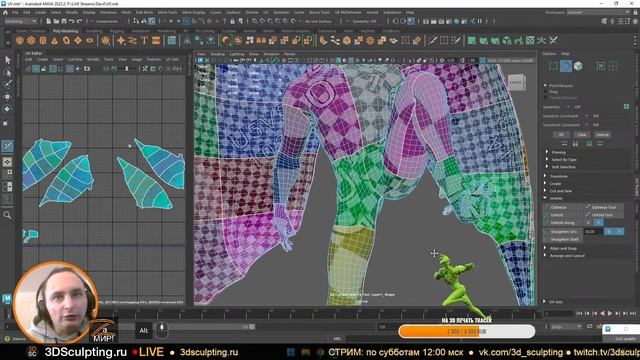Click the view cube in the viewport corner
Image resolution: width=640 pixels, height=360 pixels.
point(516,82)
